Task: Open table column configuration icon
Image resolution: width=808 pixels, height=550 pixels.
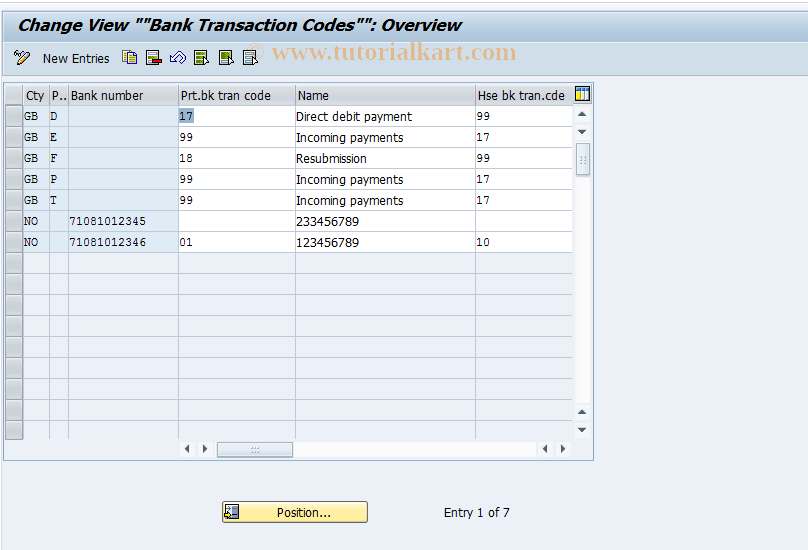Action: (582, 94)
